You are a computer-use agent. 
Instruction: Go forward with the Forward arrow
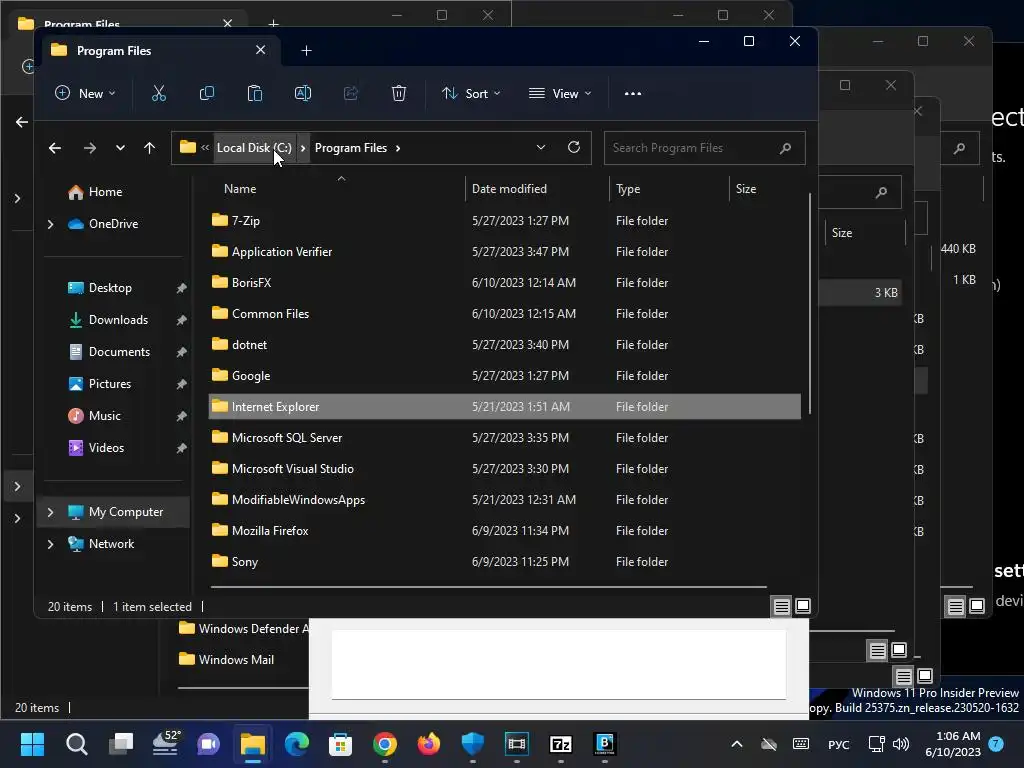click(x=89, y=148)
